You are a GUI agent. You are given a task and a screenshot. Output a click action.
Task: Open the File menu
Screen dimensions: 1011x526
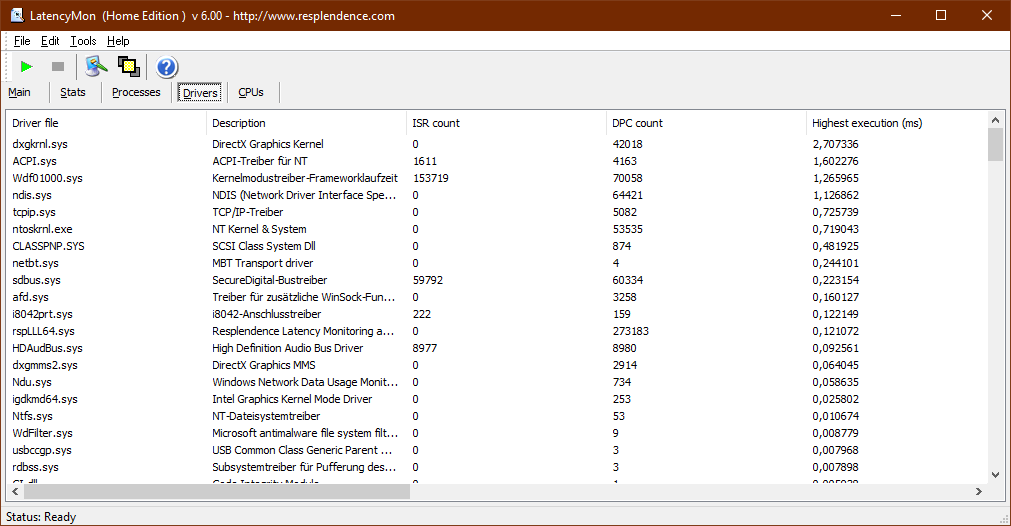click(x=22, y=41)
